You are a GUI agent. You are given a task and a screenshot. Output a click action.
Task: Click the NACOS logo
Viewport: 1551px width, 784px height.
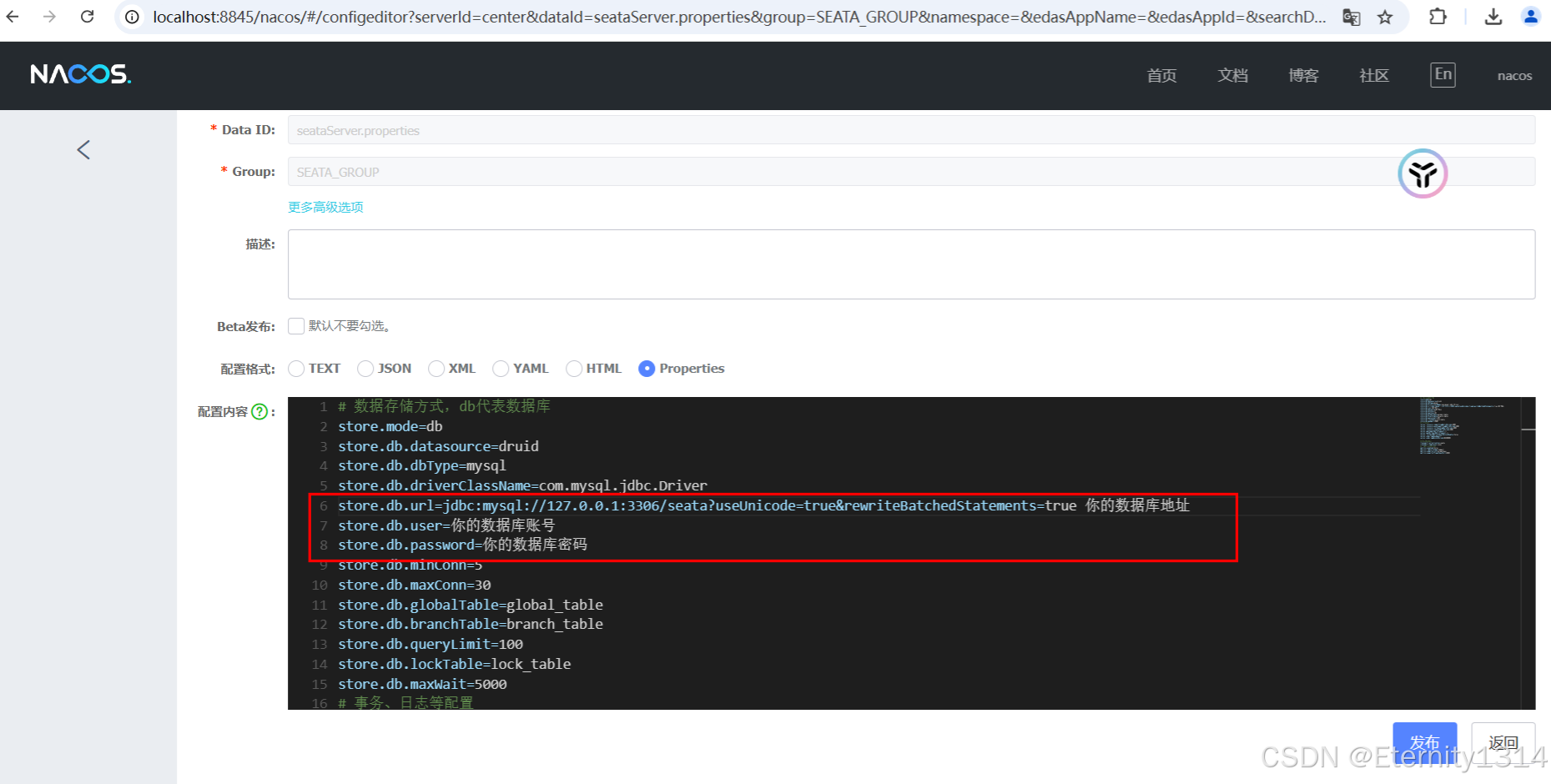(x=80, y=74)
